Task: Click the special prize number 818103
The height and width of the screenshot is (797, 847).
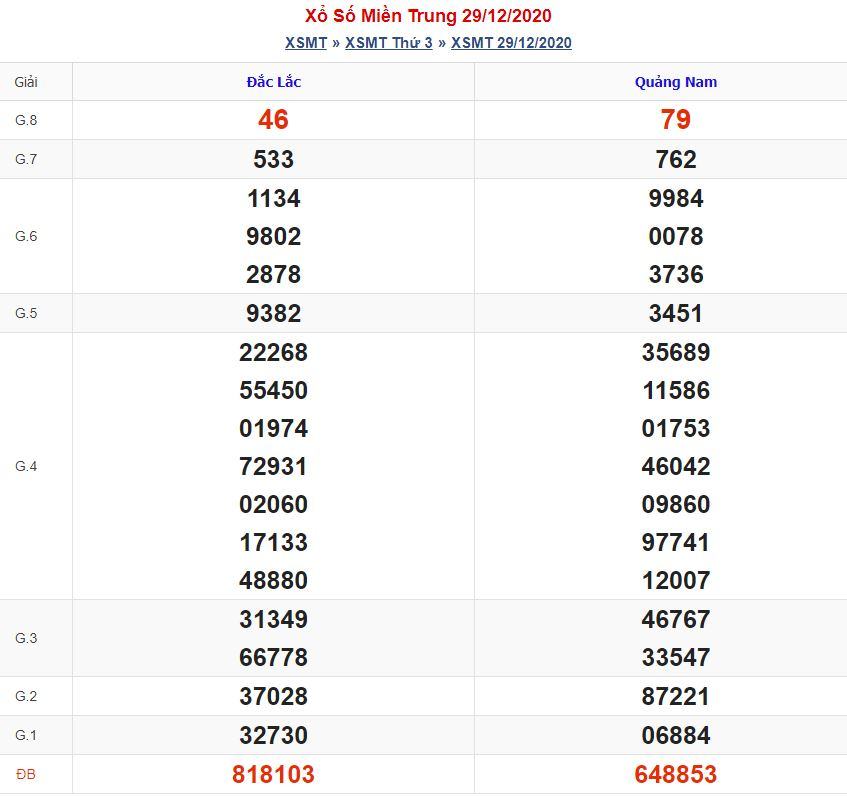Action: [x=273, y=774]
